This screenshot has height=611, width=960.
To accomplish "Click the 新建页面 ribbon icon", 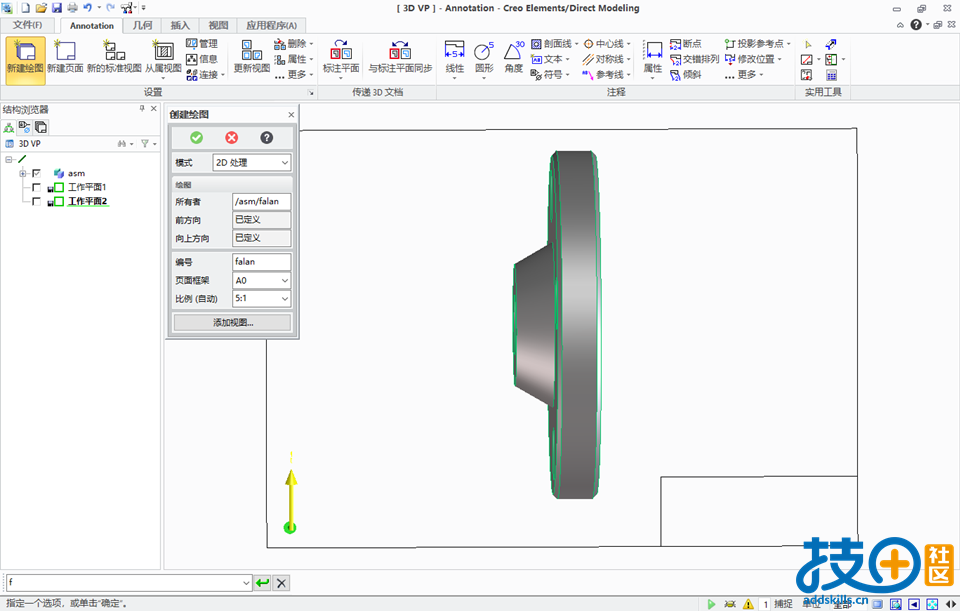I will 65,56.
